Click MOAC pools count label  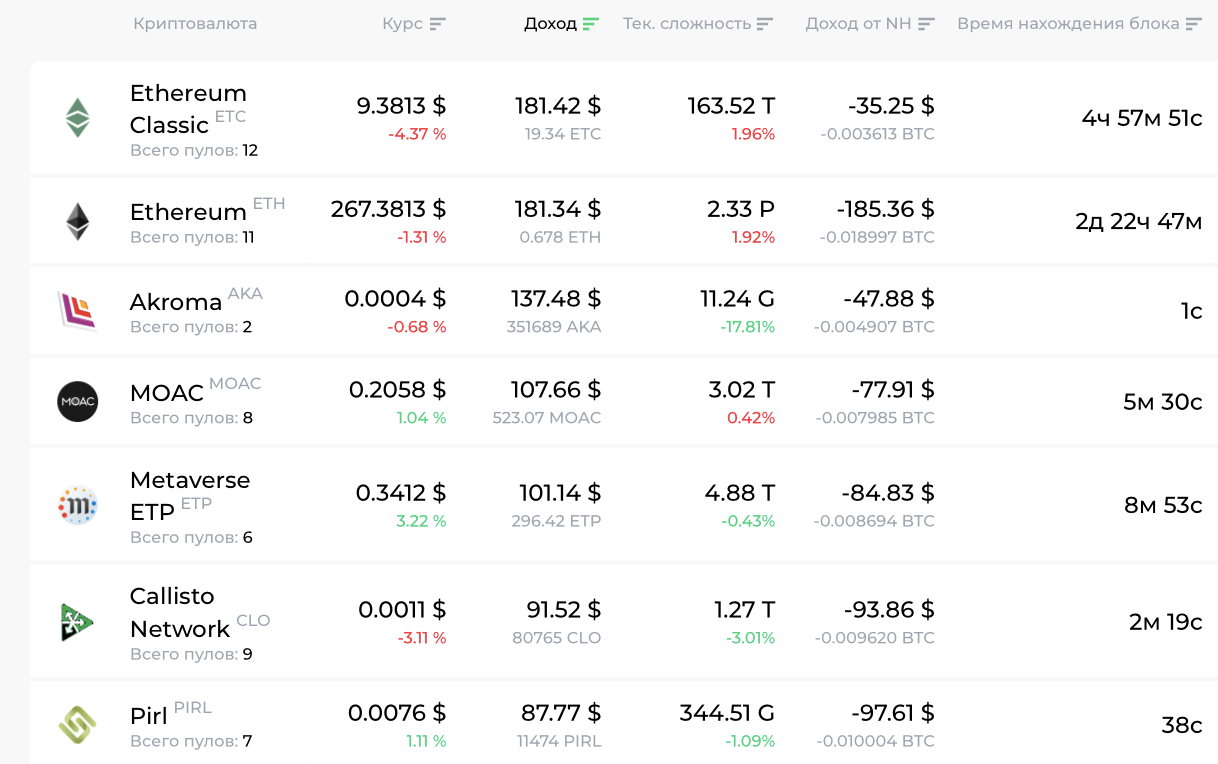click(x=191, y=418)
